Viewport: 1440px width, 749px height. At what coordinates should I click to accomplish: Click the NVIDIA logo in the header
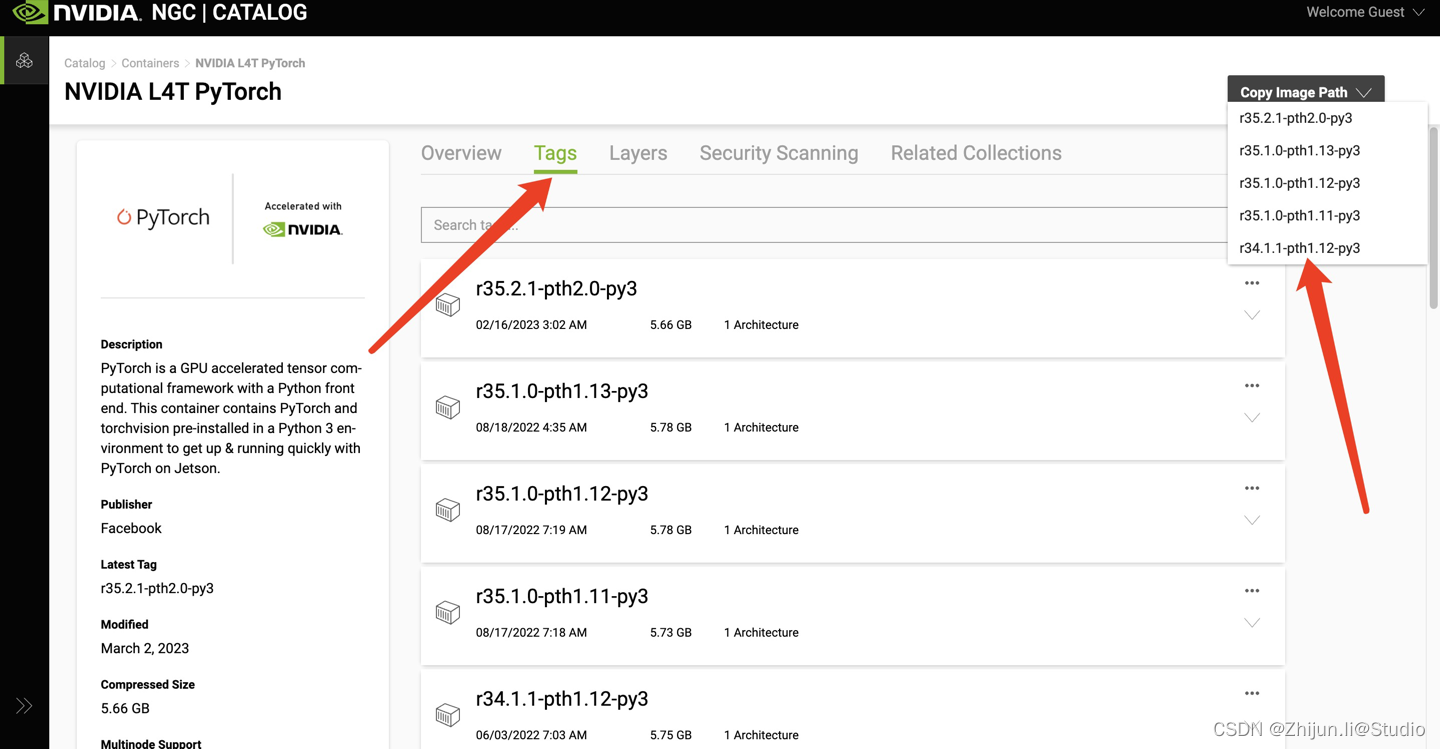pos(77,13)
